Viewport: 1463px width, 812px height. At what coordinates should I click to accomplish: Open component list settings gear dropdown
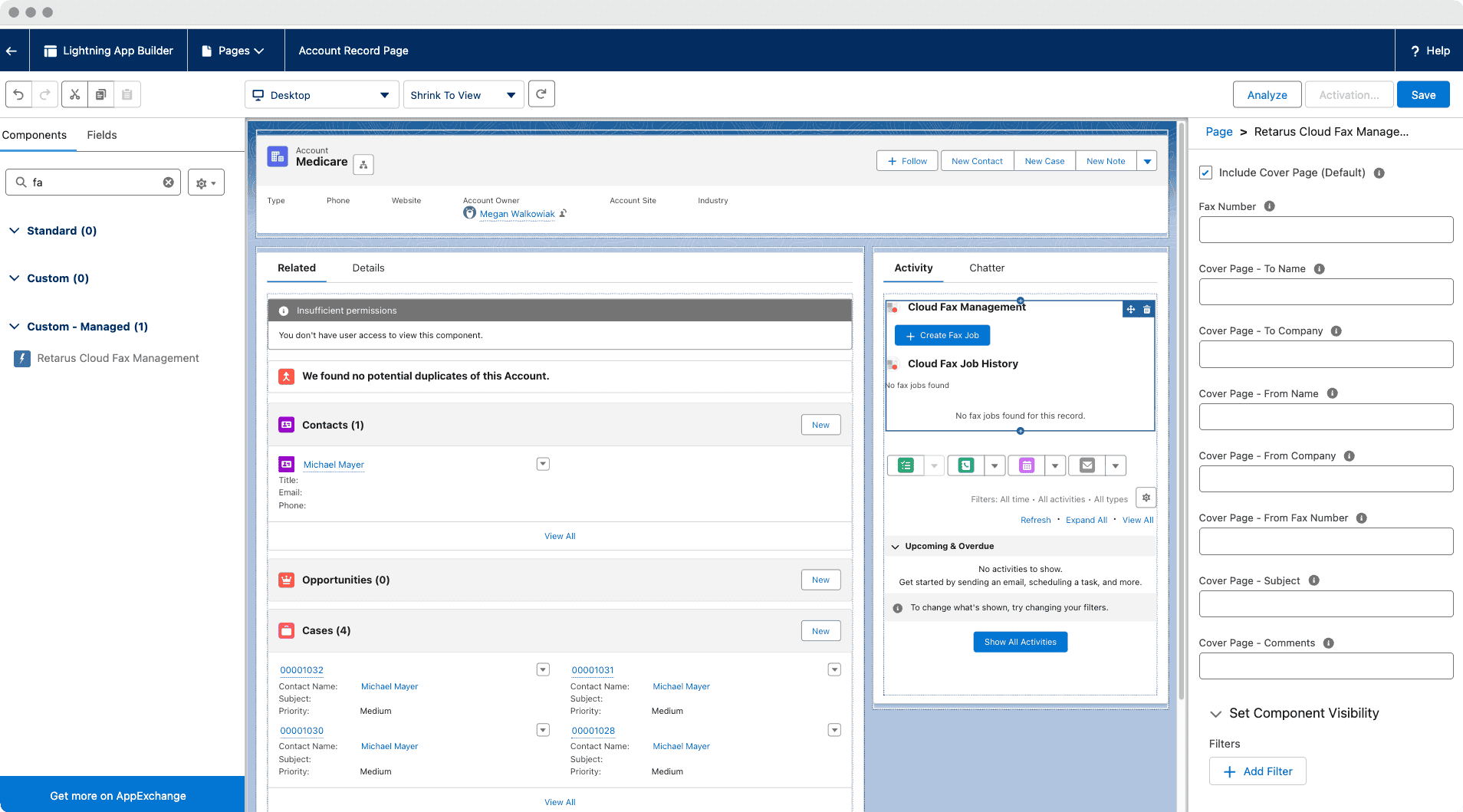[x=206, y=182]
